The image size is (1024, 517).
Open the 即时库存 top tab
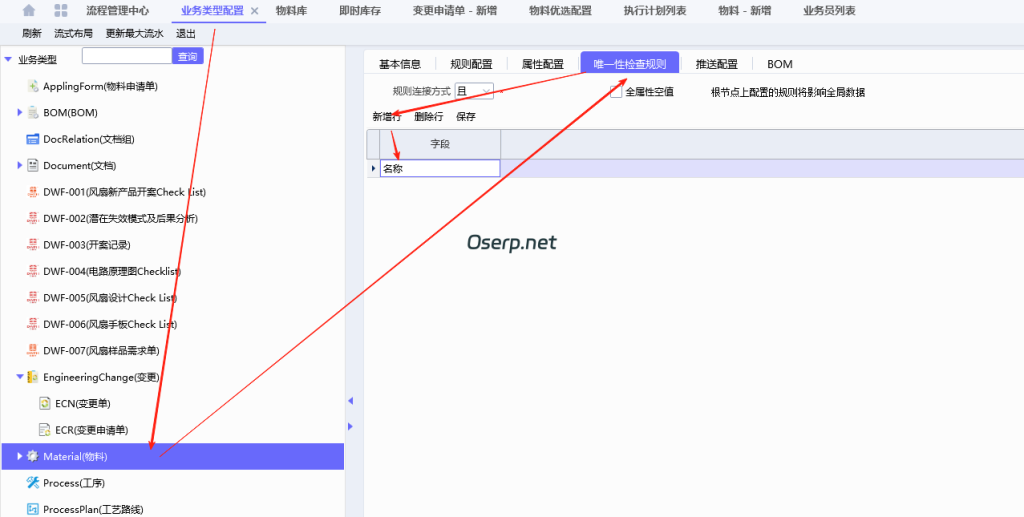click(360, 10)
